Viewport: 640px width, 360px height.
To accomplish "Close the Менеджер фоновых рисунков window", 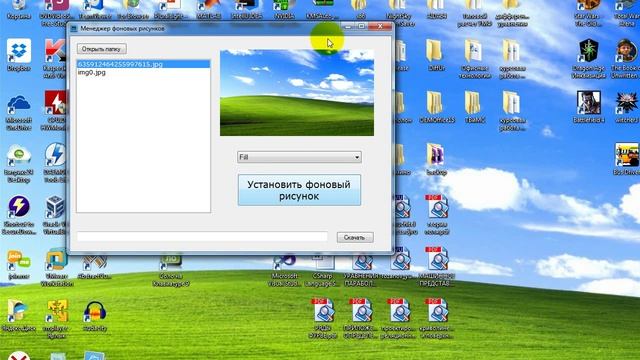I will point(380,27).
